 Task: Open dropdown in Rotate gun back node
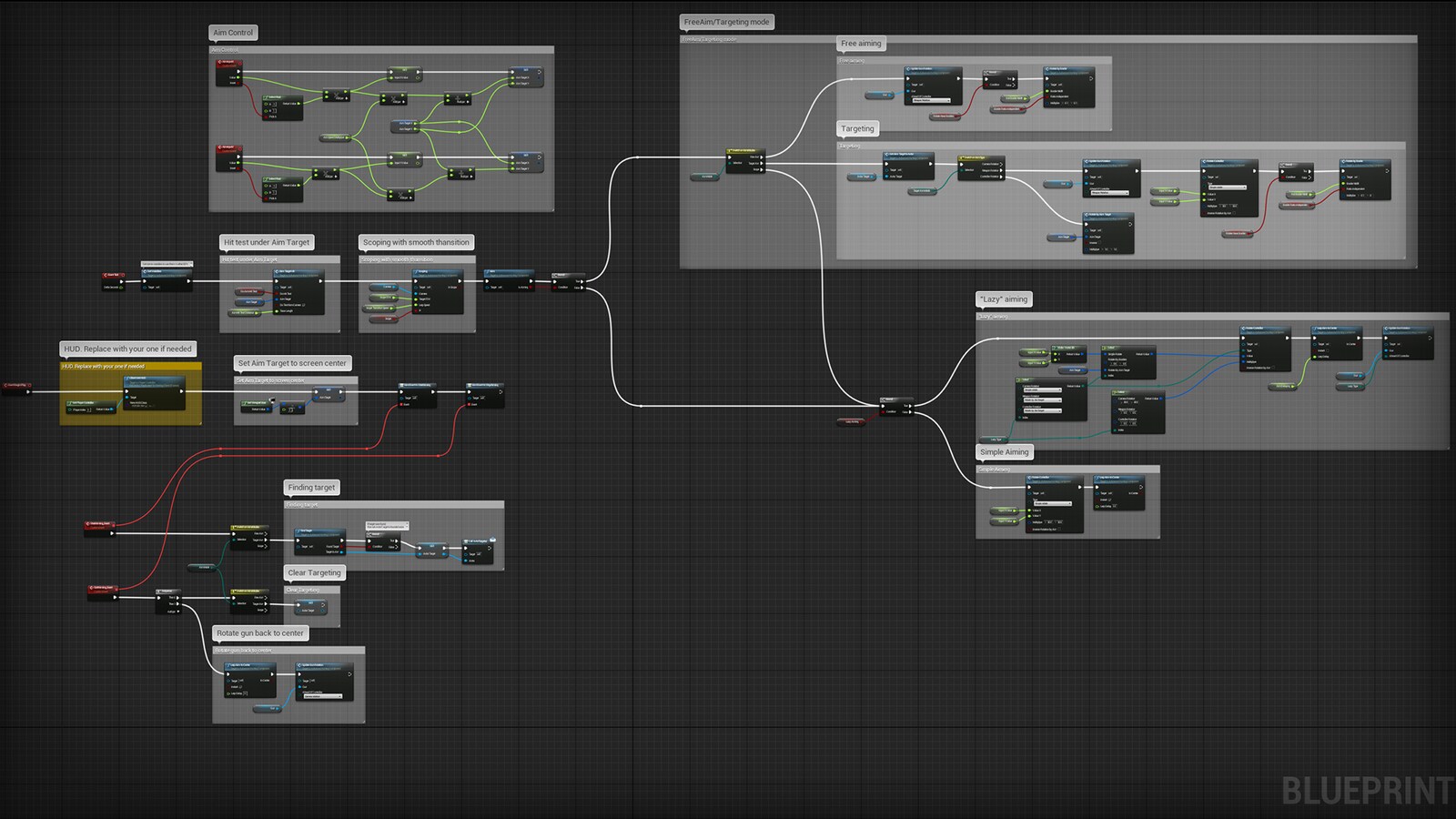pyautogui.click(x=322, y=696)
